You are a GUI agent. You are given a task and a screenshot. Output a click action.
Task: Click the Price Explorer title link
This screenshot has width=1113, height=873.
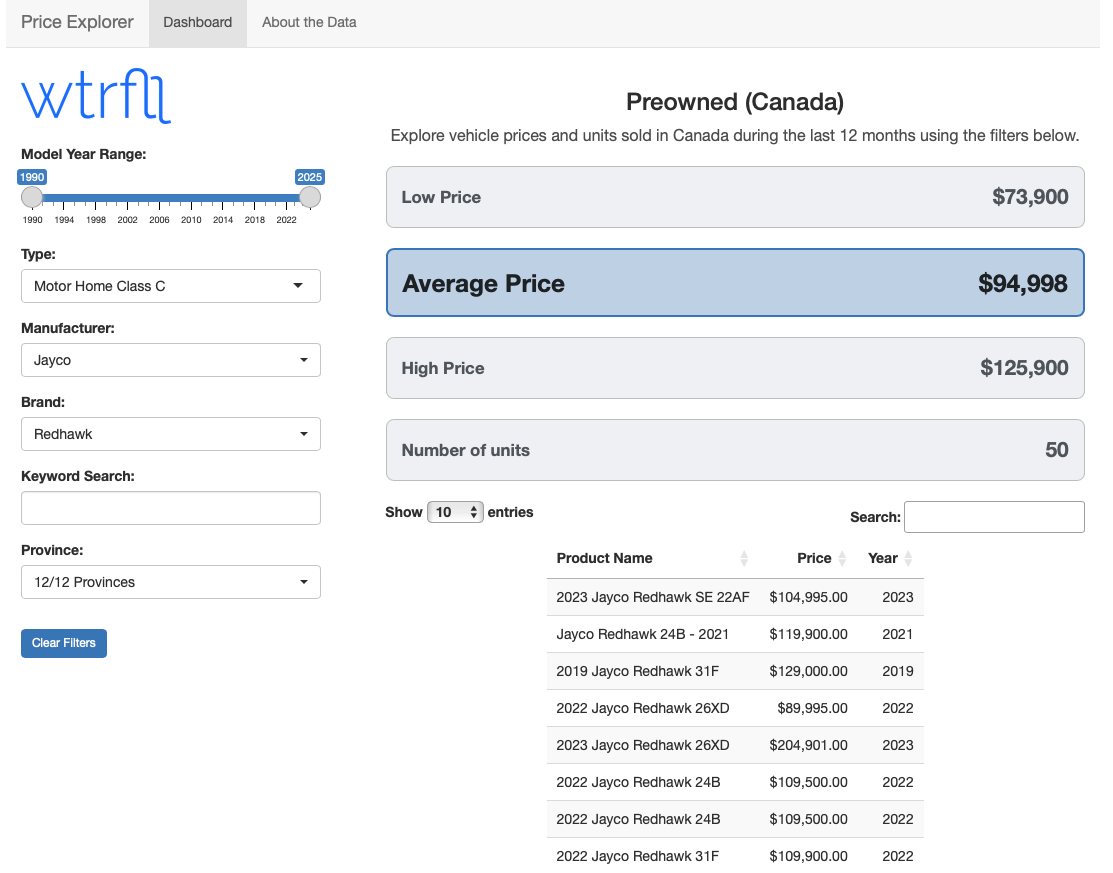coord(77,22)
